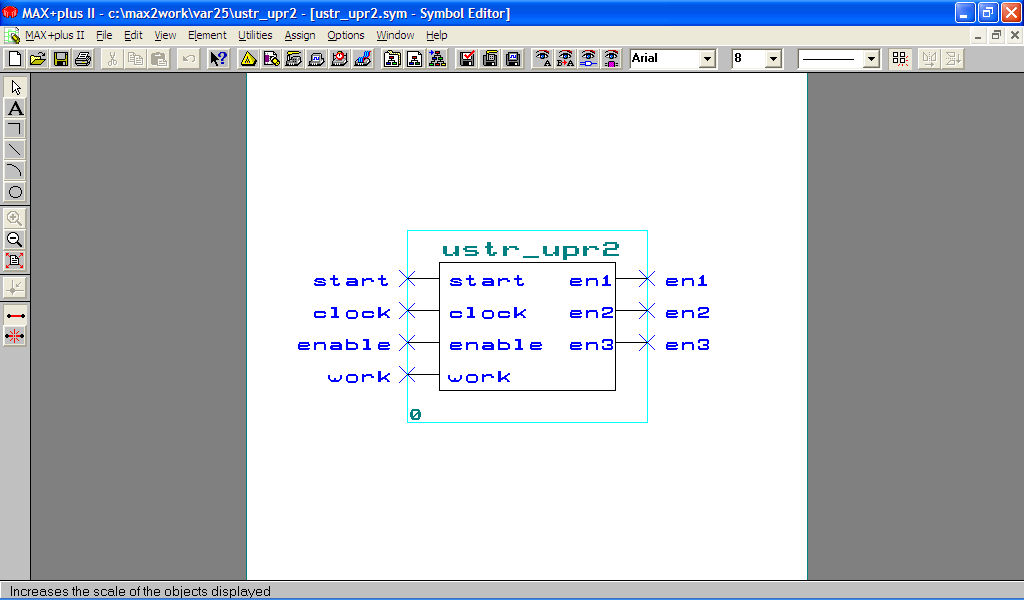Click the context-sensitive help arrow icon

click(x=218, y=59)
